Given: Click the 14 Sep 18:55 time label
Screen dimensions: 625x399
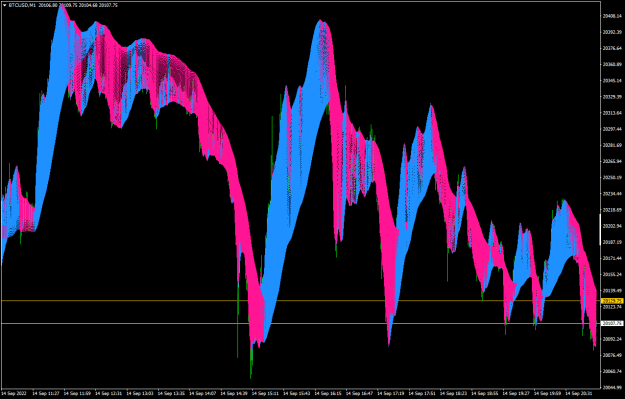Looking at the screenshot, I should 485,393.
